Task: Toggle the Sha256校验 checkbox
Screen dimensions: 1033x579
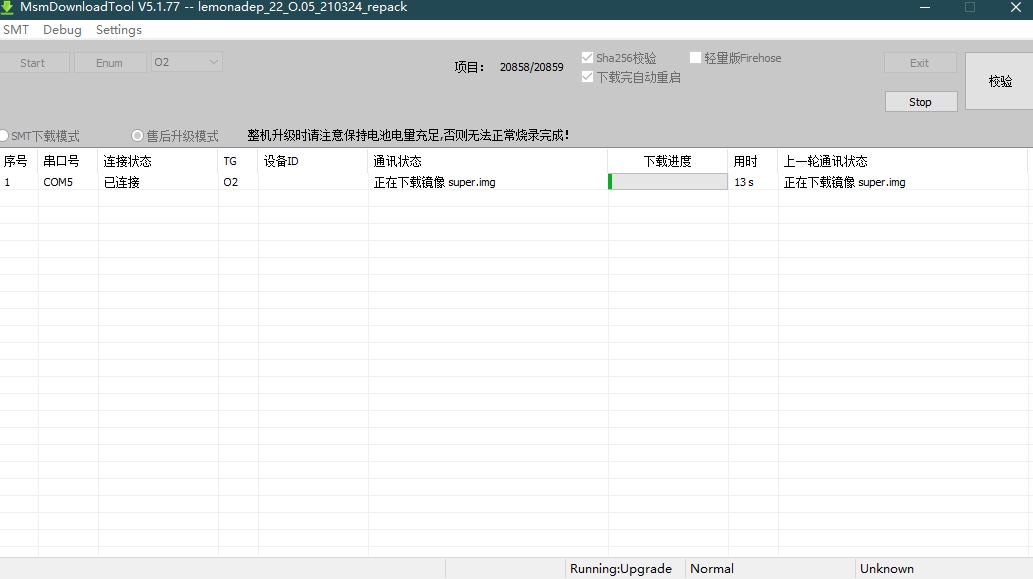Action: (x=588, y=58)
